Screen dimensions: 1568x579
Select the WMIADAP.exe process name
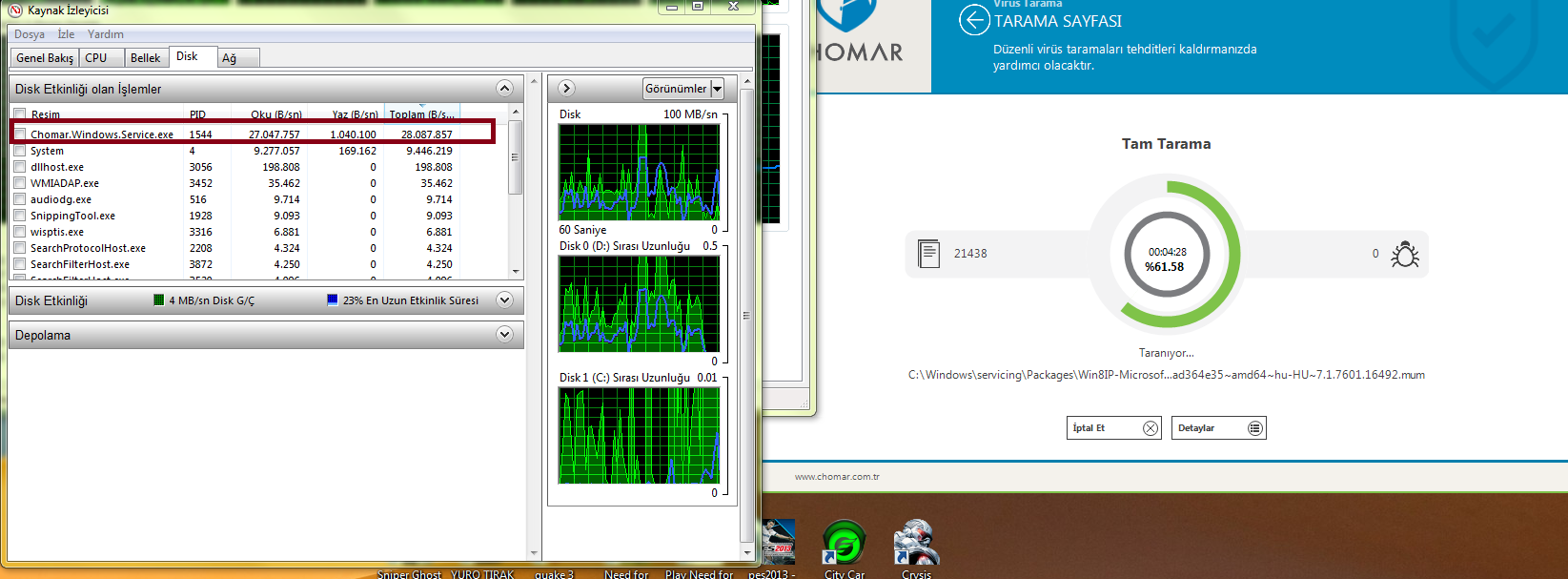[x=65, y=183]
